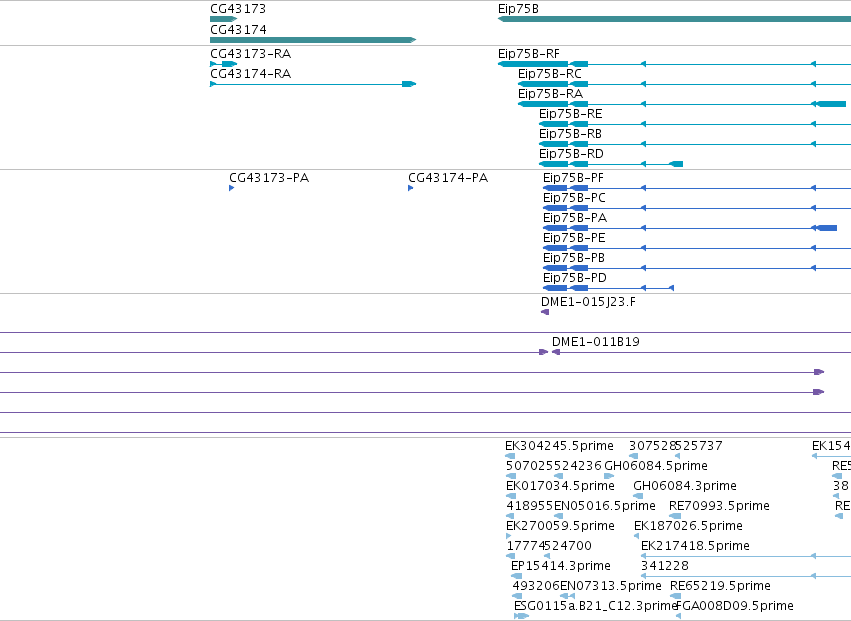Viewport: 851px width, 621px height.
Task: Select EST EK017034.5prime
Action: (x=560, y=486)
